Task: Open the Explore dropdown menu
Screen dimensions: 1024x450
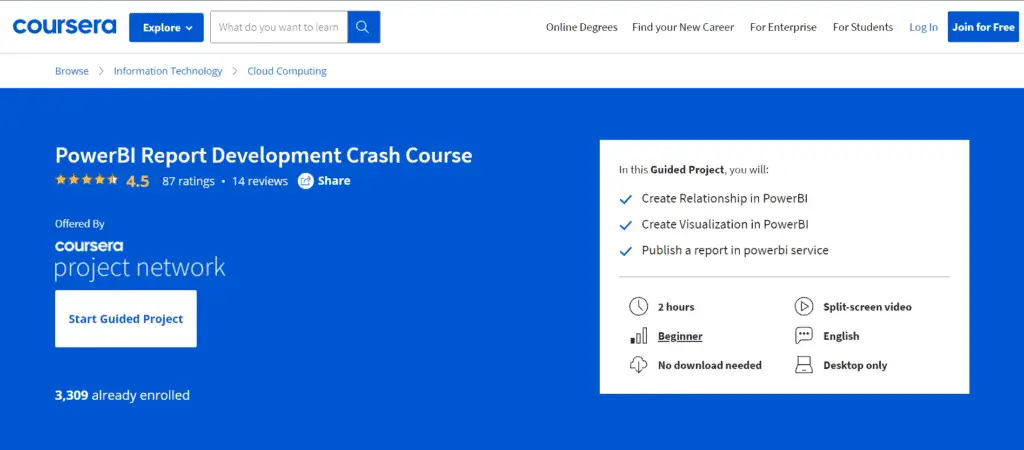Action: pos(166,27)
